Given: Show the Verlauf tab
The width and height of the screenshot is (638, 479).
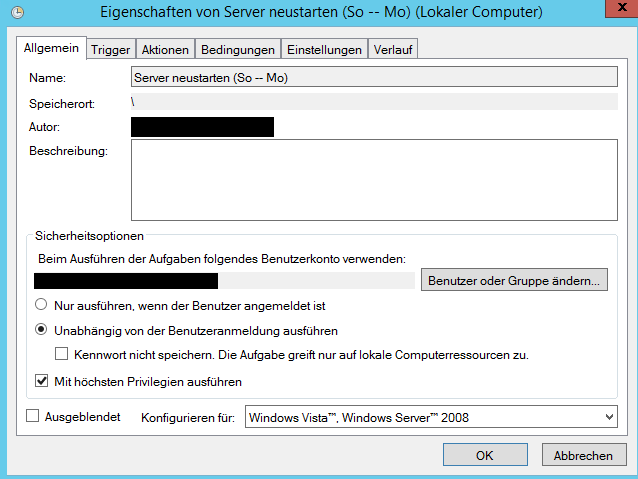Looking at the screenshot, I should tap(393, 50).
